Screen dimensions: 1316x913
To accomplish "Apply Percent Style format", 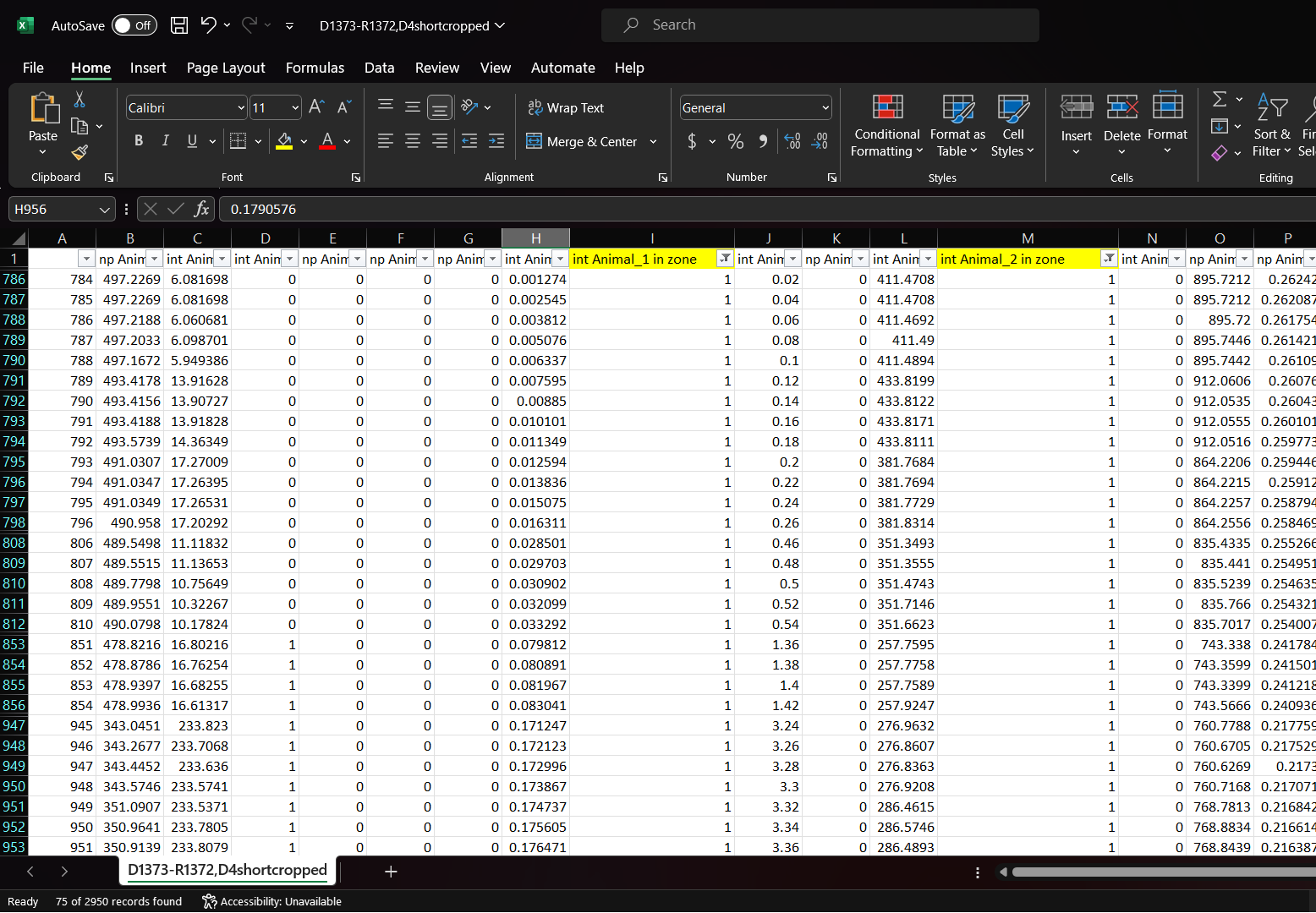I will point(736,141).
